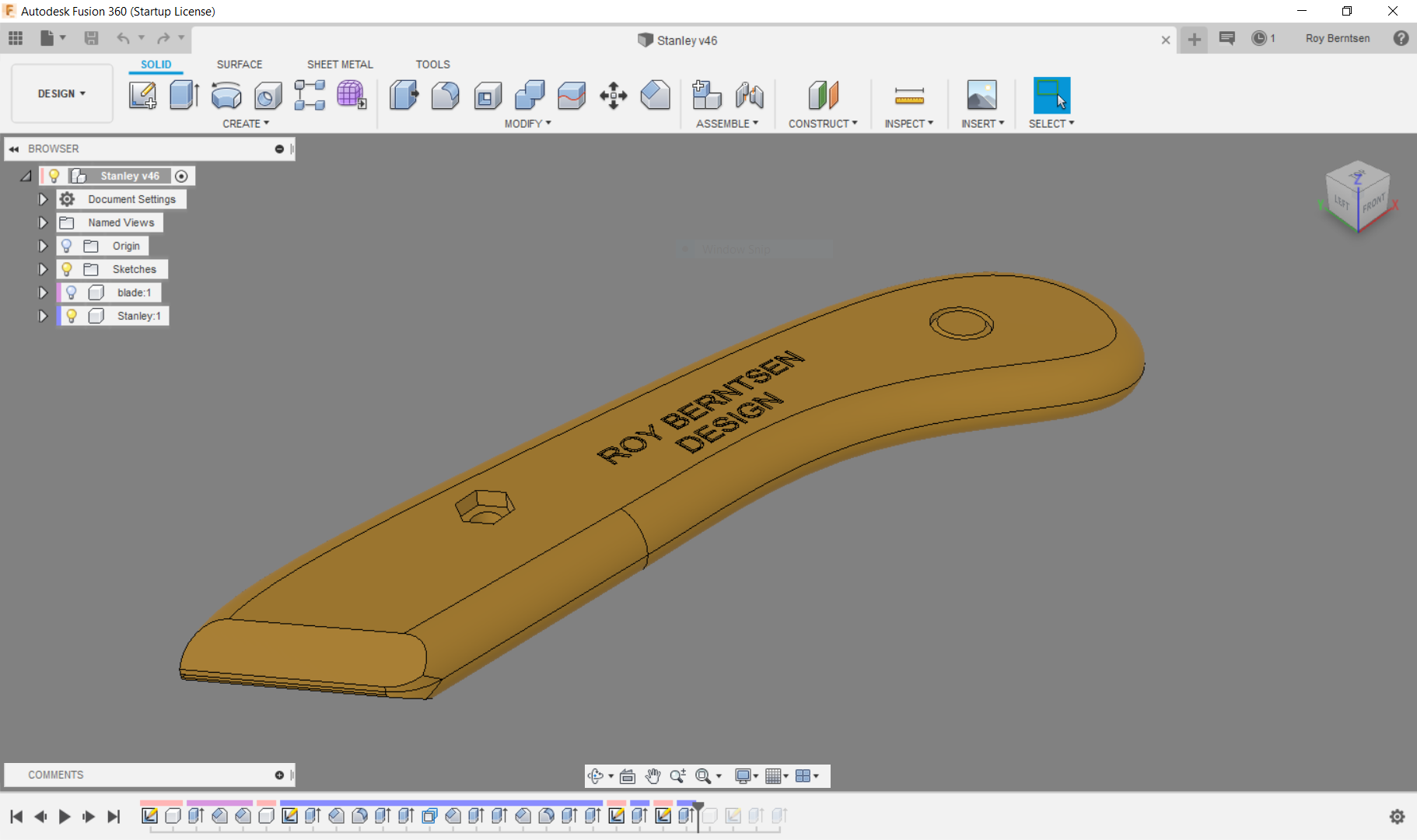This screenshot has height=840, width=1417.
Task: Open the Data Panel grid icon
Action: click(16, 38)
